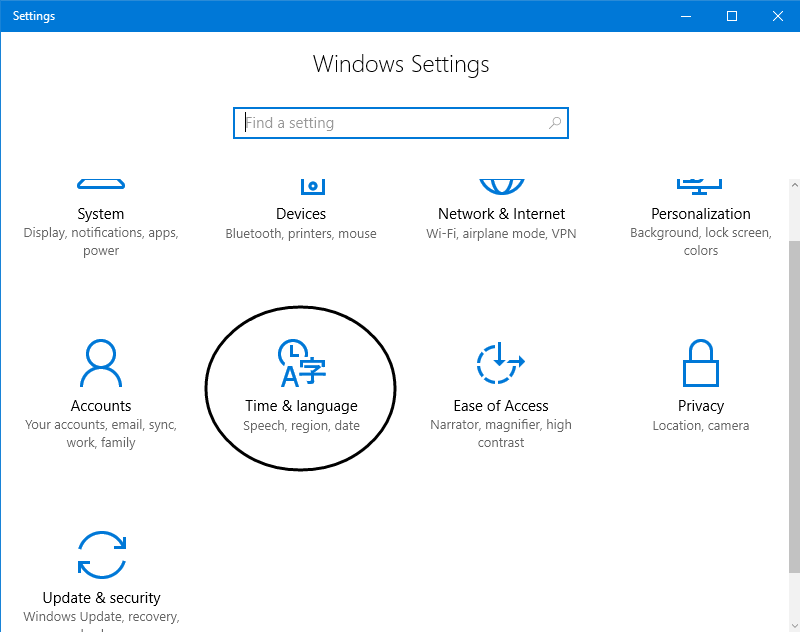This screenshot has width=800, height=632.
Task: Click the System label
Action: point(101,214)
